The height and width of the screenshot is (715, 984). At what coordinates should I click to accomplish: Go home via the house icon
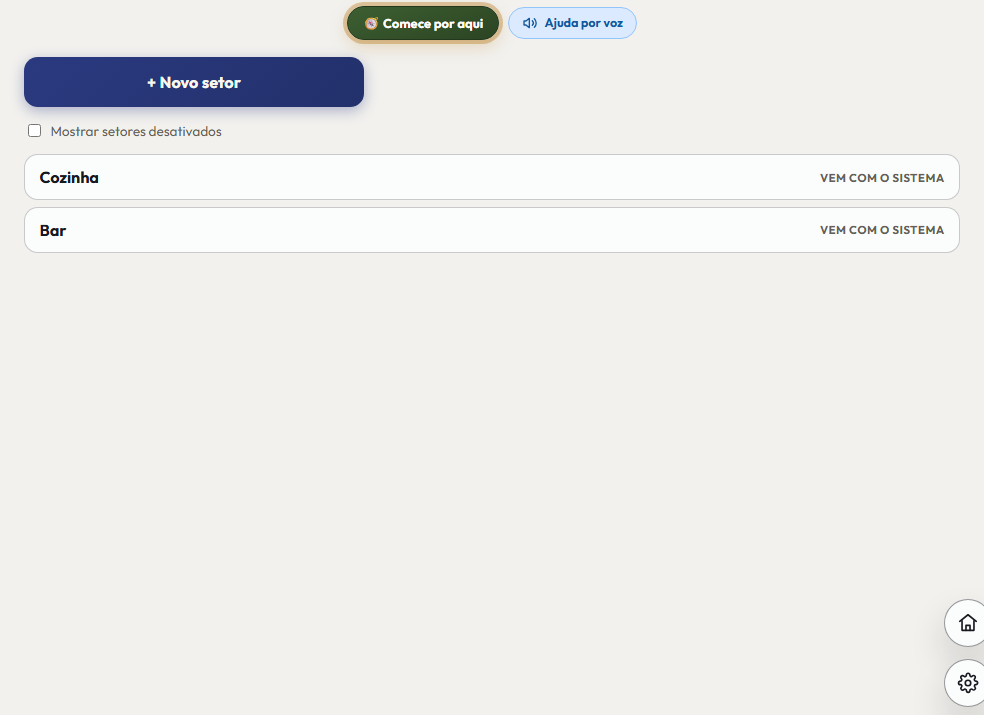pyautogui.click(x=968, y=623)
